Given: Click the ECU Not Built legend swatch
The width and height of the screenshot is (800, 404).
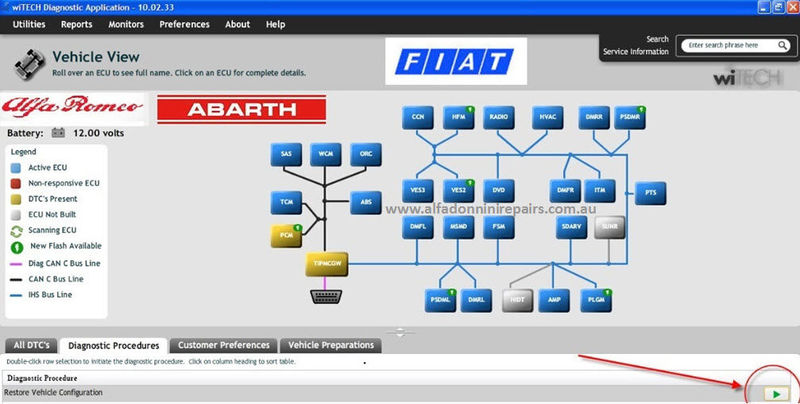Looking at the screenshot, I should coord(16,215).
